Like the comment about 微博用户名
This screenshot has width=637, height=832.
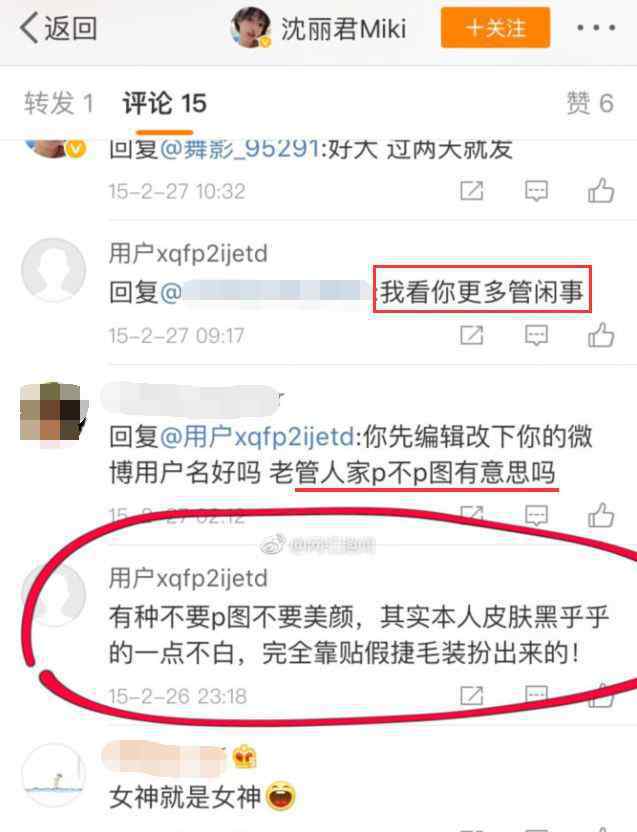point(601,515)
